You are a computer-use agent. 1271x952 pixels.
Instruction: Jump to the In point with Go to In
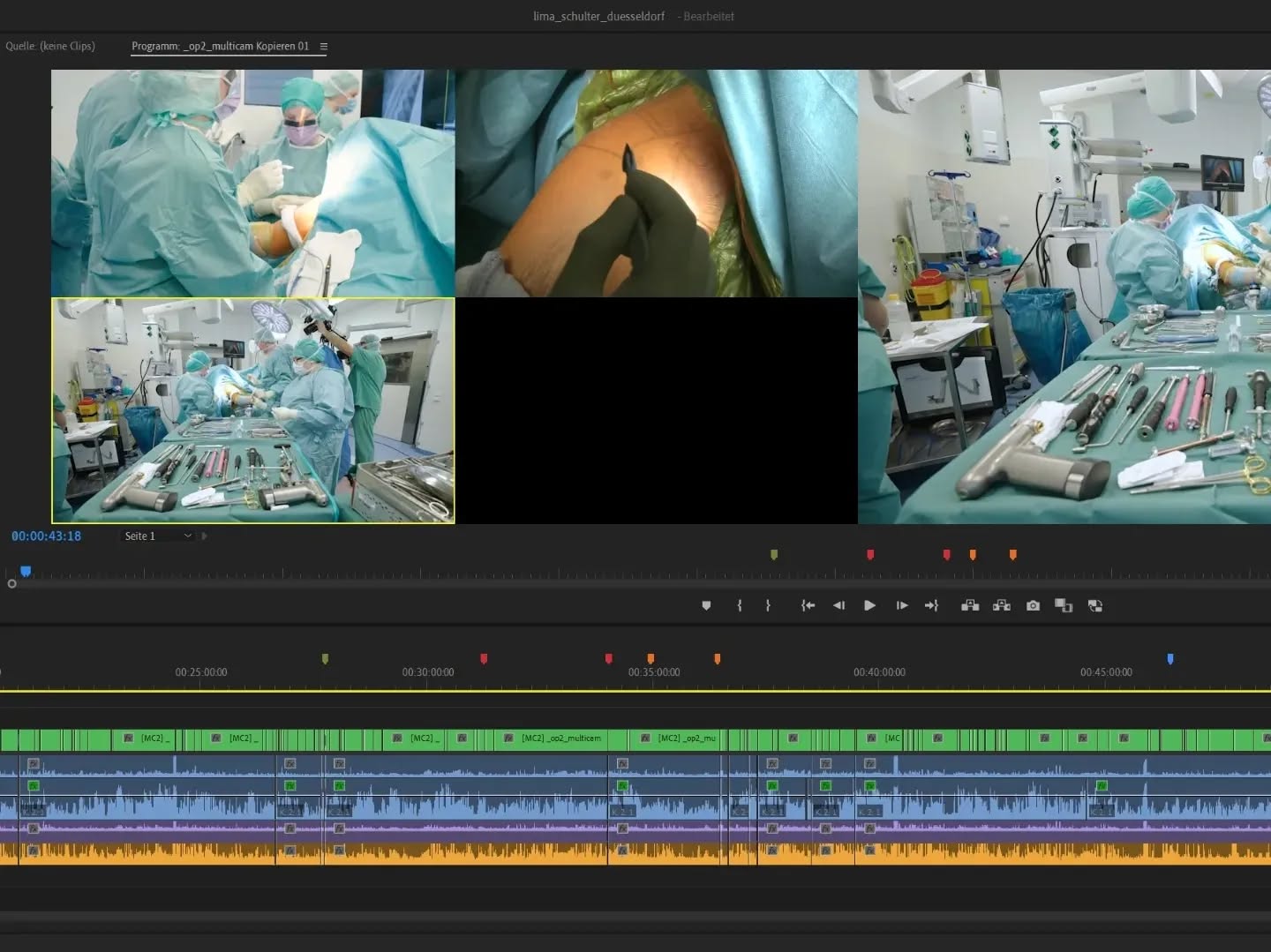tap(808, 605)
